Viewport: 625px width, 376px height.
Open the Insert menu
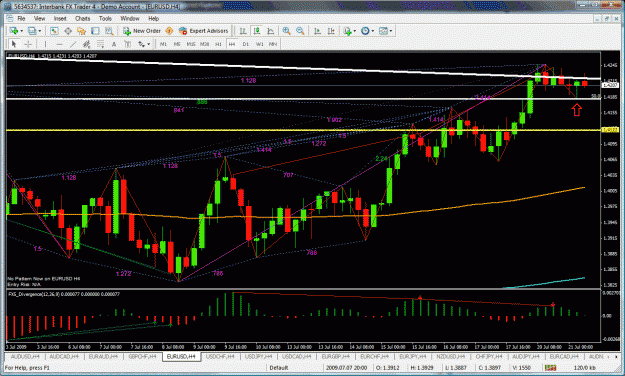(x=60, y=18)
